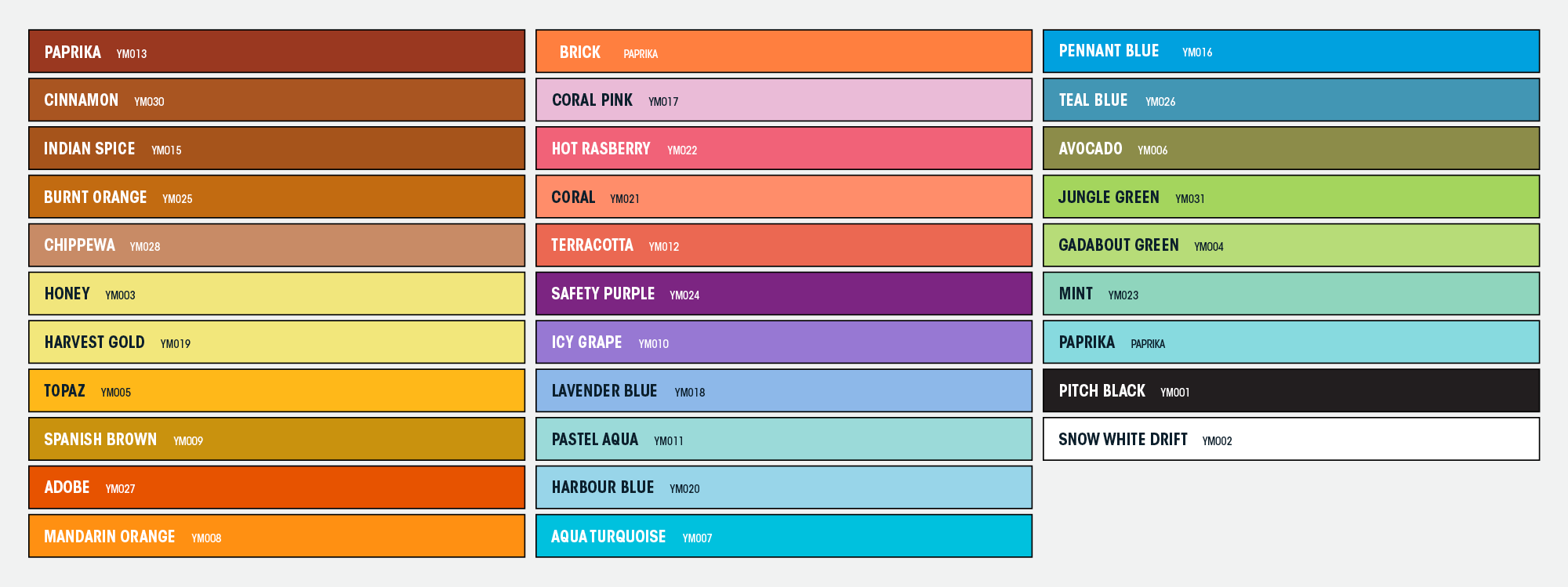Pick the Chippewa color bar
This screenshot has width=1568, height=587.
pyautogui.click(x=277, y=245)
